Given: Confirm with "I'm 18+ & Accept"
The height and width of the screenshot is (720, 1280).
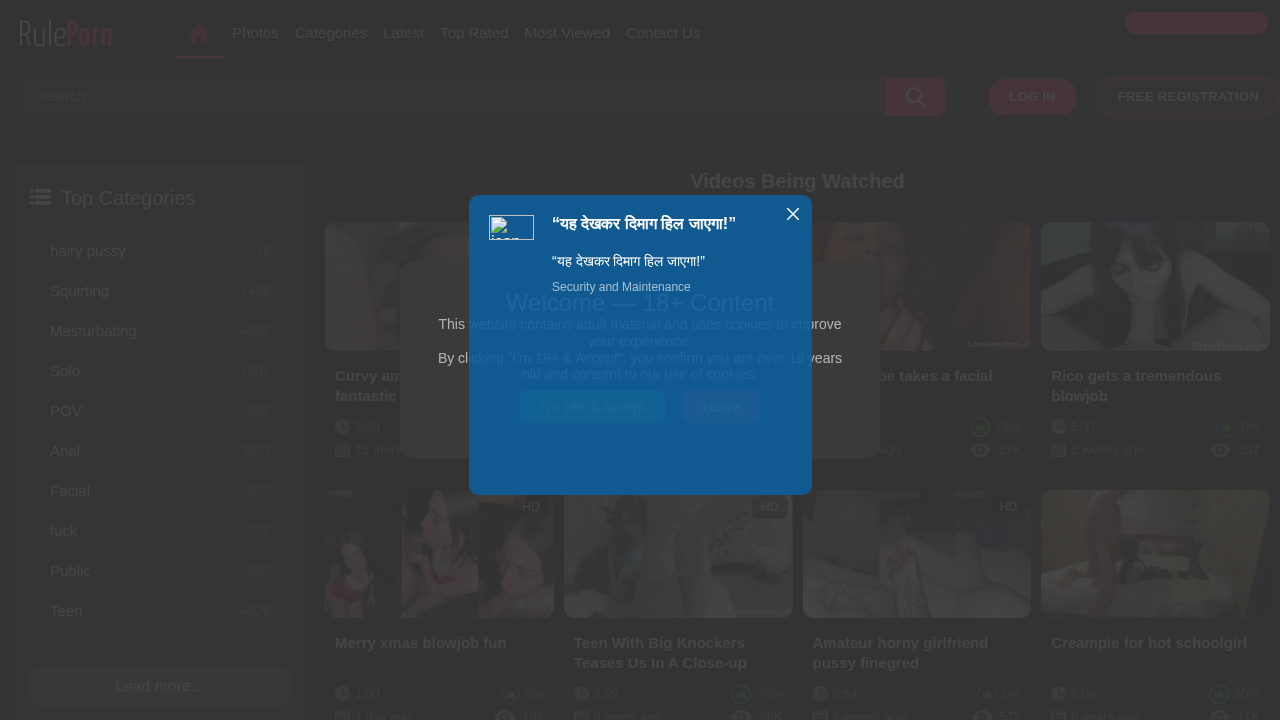Looking at the screenshot, I should tap(592, 407).
